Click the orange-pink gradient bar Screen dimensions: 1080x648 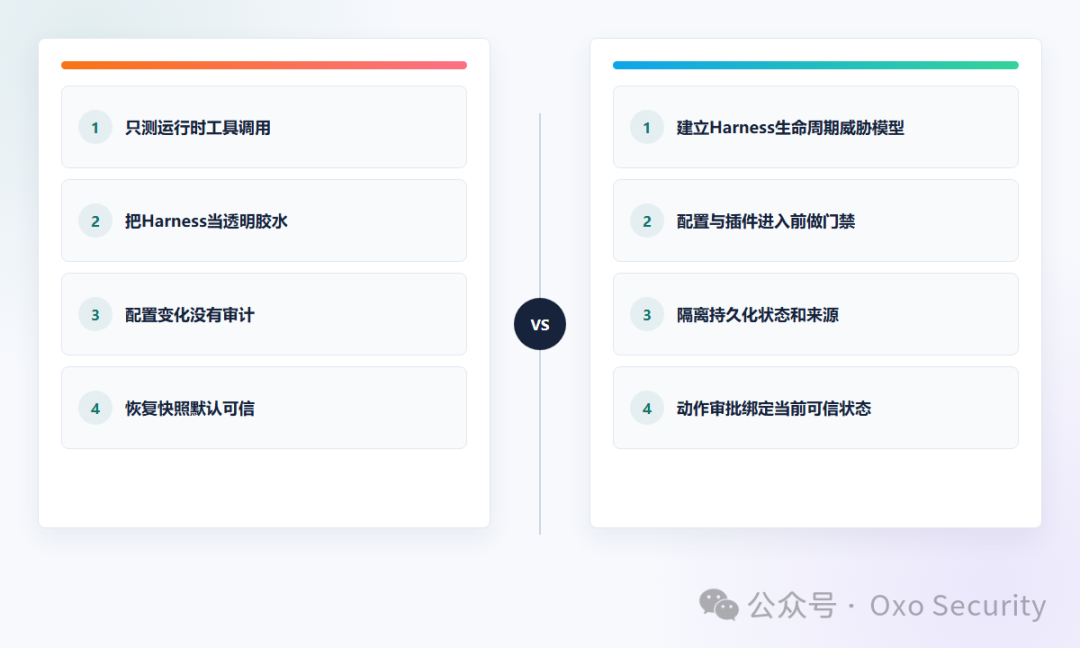(x=264, y=65)
